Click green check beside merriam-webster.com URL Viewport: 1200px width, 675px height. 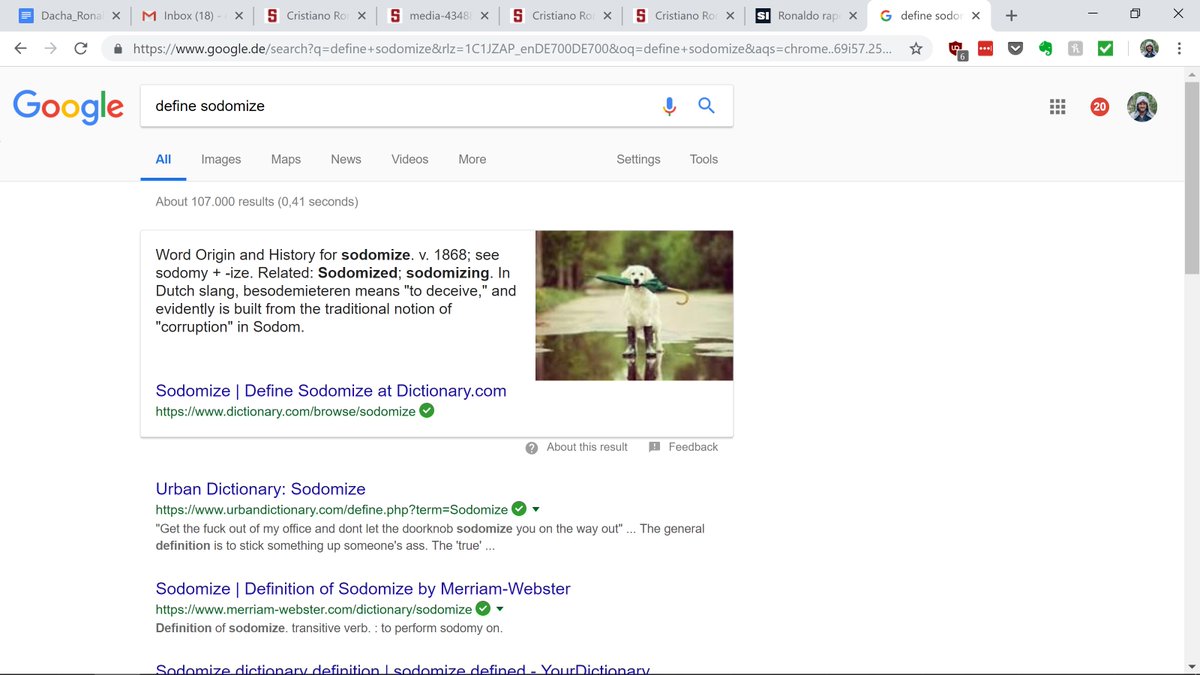(x=483, y=609)
